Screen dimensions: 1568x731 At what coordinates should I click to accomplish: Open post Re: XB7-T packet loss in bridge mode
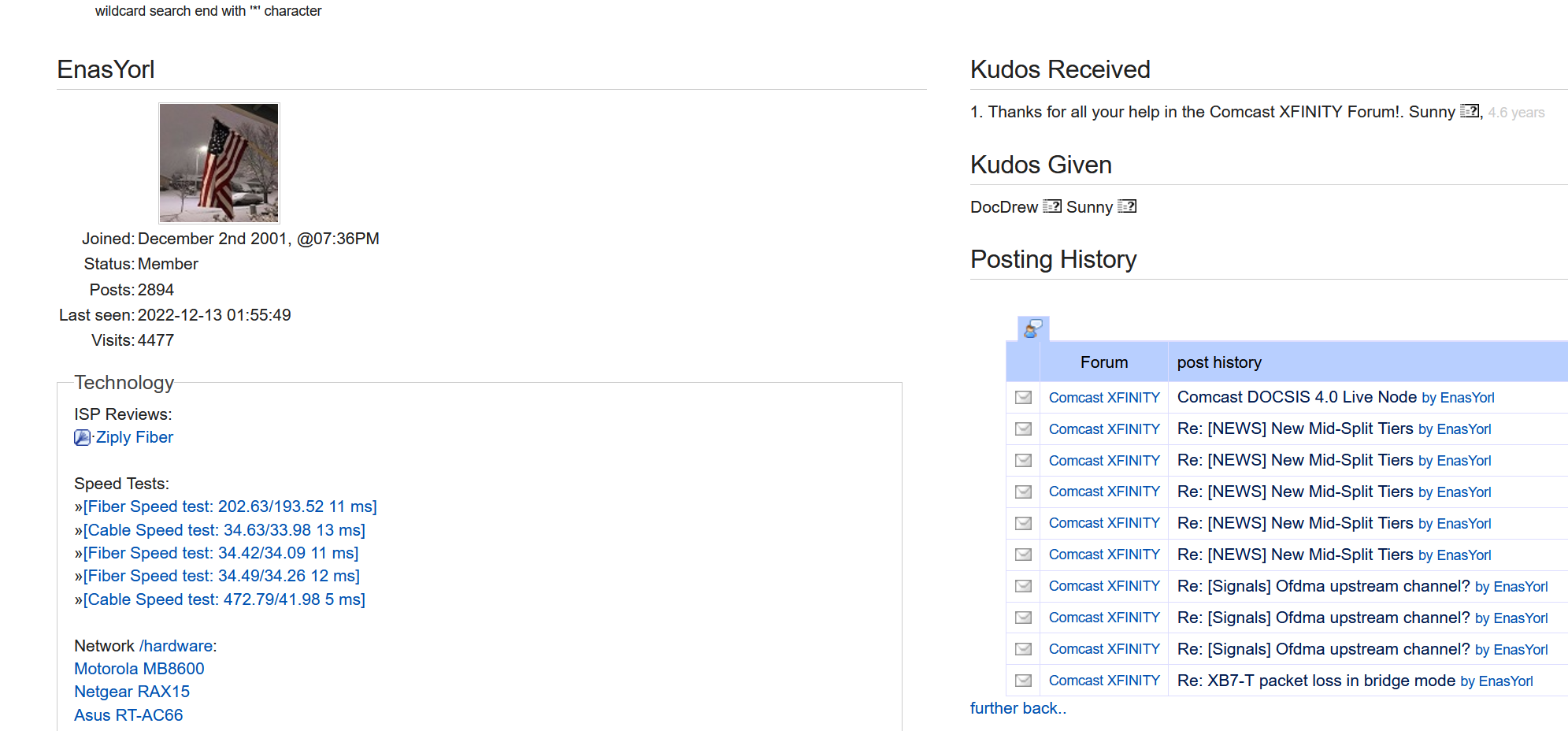1316,681
